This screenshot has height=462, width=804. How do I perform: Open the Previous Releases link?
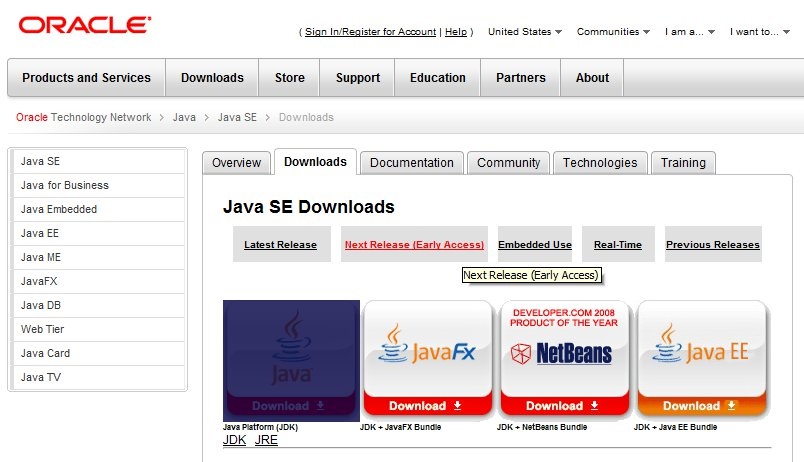pos(712,245)
